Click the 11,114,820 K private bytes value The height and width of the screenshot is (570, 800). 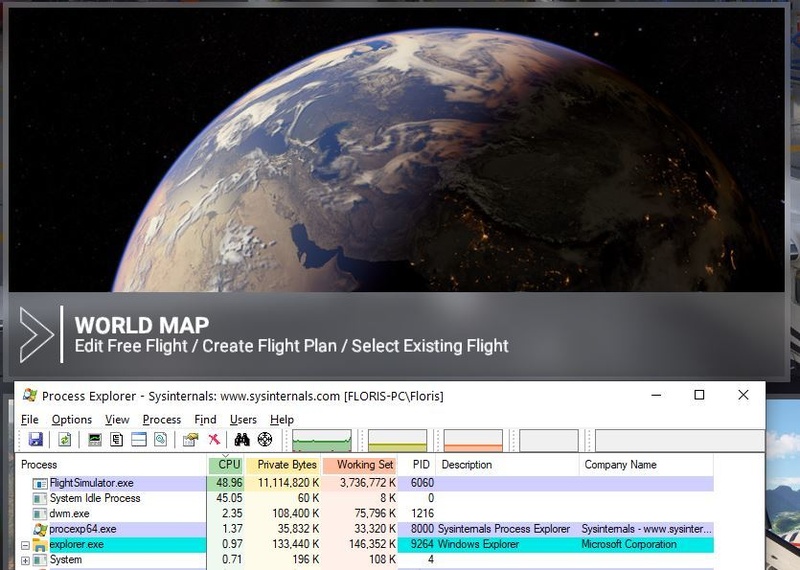click(288, 483)
